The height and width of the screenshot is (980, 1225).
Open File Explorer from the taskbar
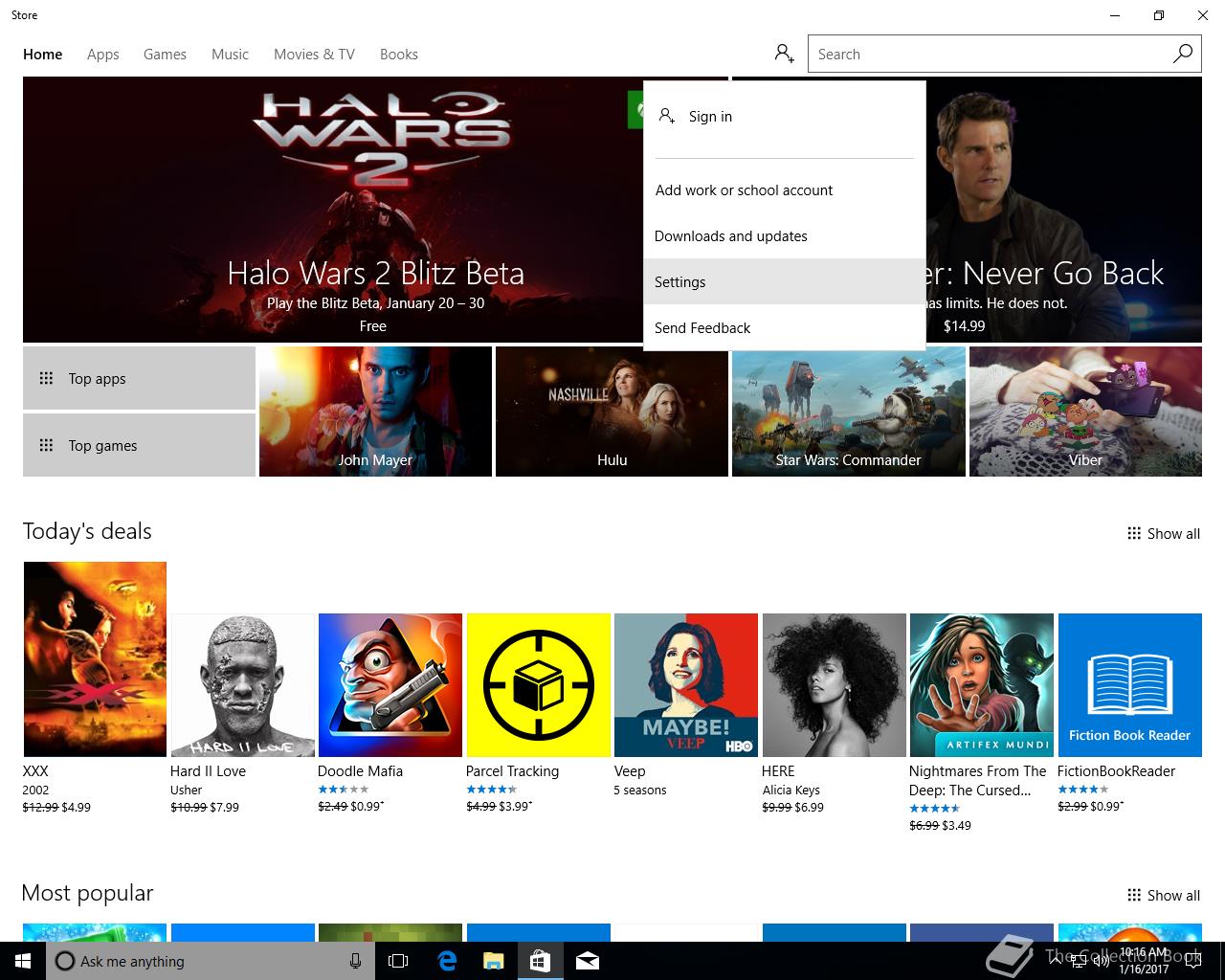point(493,961)
